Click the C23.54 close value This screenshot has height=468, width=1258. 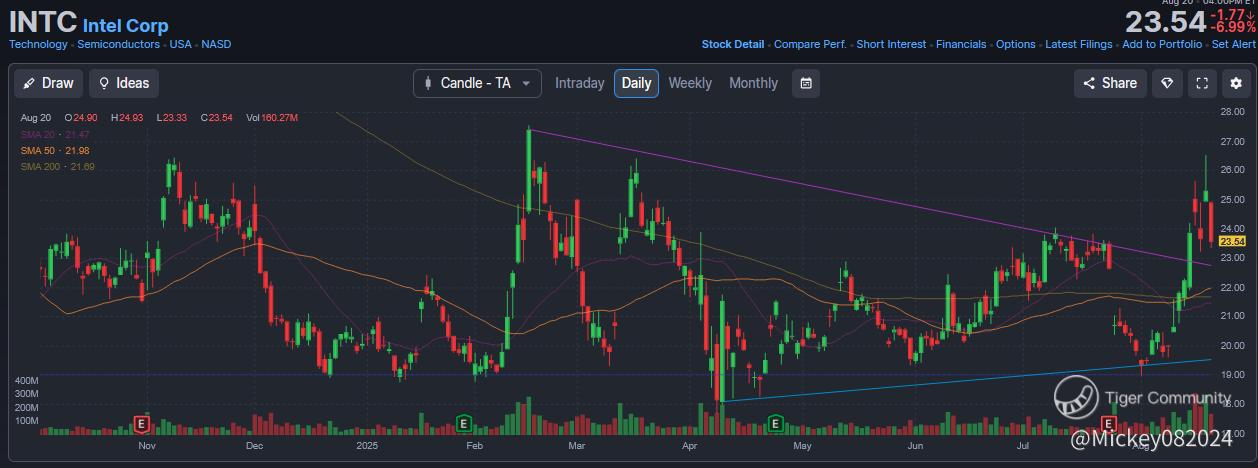(216, 118)
